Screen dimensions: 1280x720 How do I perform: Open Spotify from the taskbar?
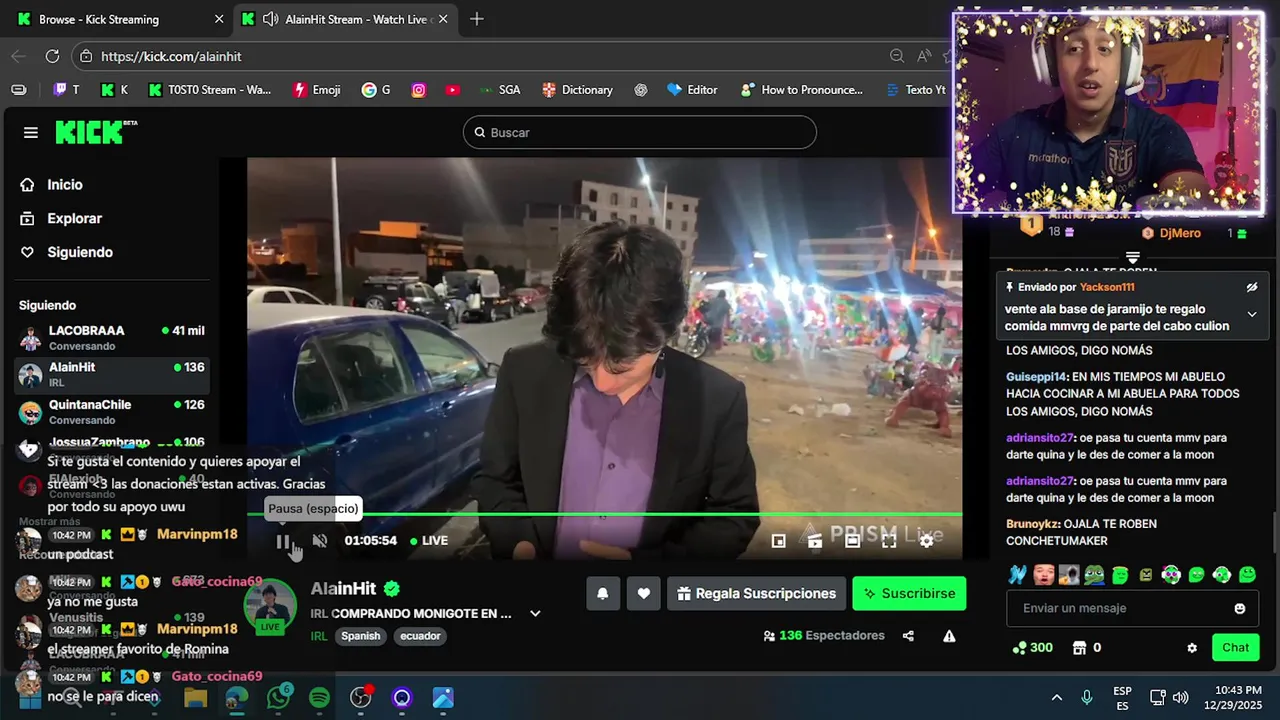click(x=319, y=698)
